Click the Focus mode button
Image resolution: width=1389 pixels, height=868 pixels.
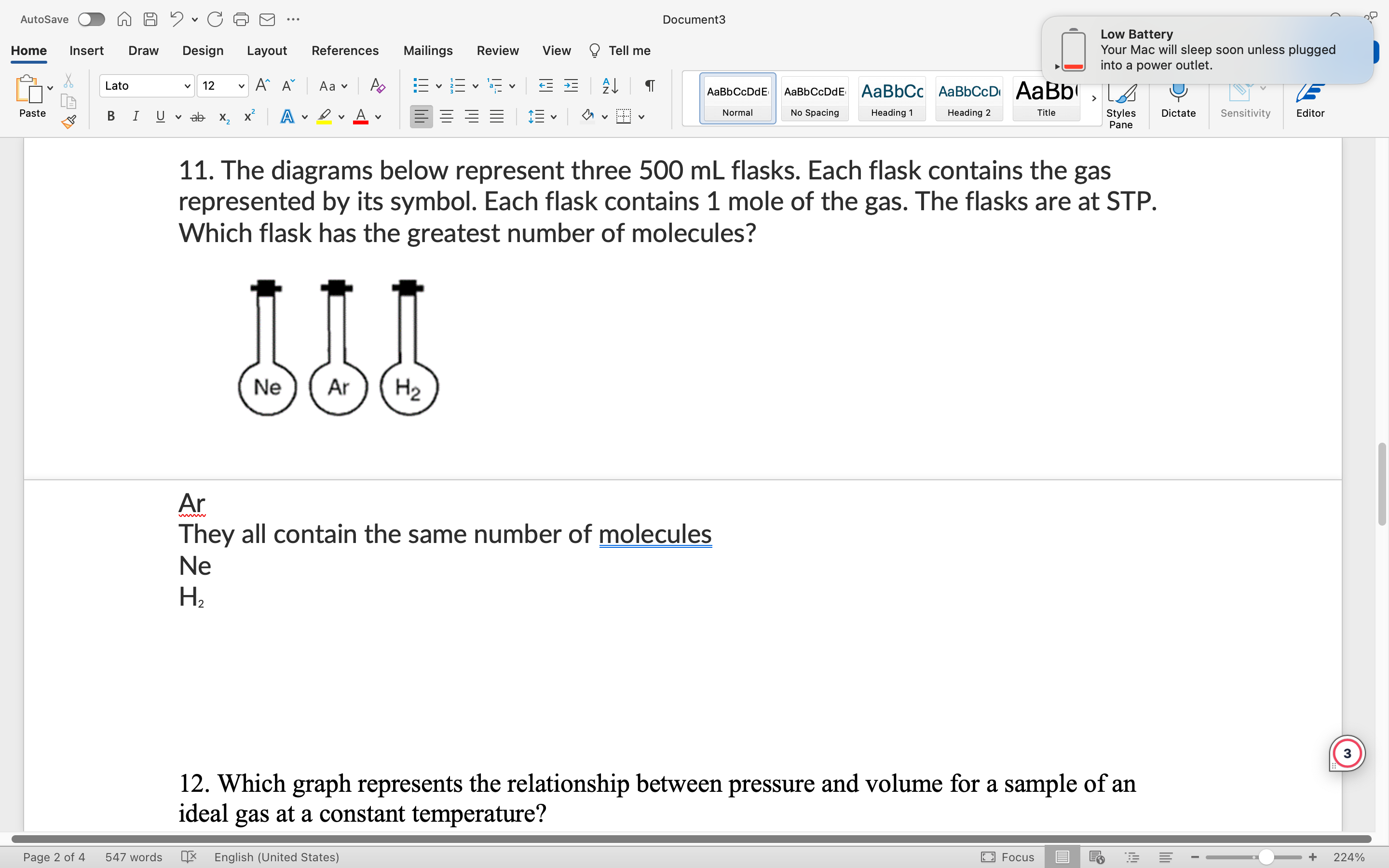pos(1008,856)
